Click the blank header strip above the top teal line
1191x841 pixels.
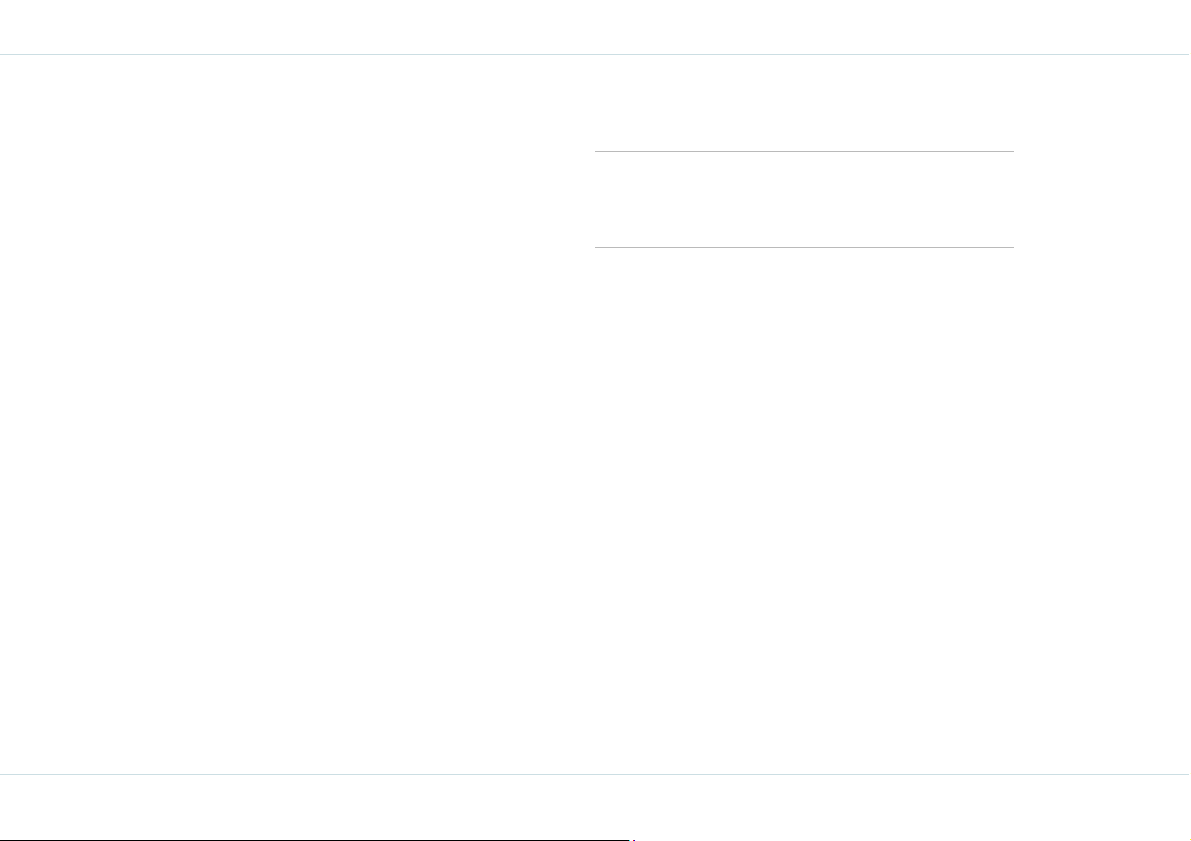[x=595, y=27]
